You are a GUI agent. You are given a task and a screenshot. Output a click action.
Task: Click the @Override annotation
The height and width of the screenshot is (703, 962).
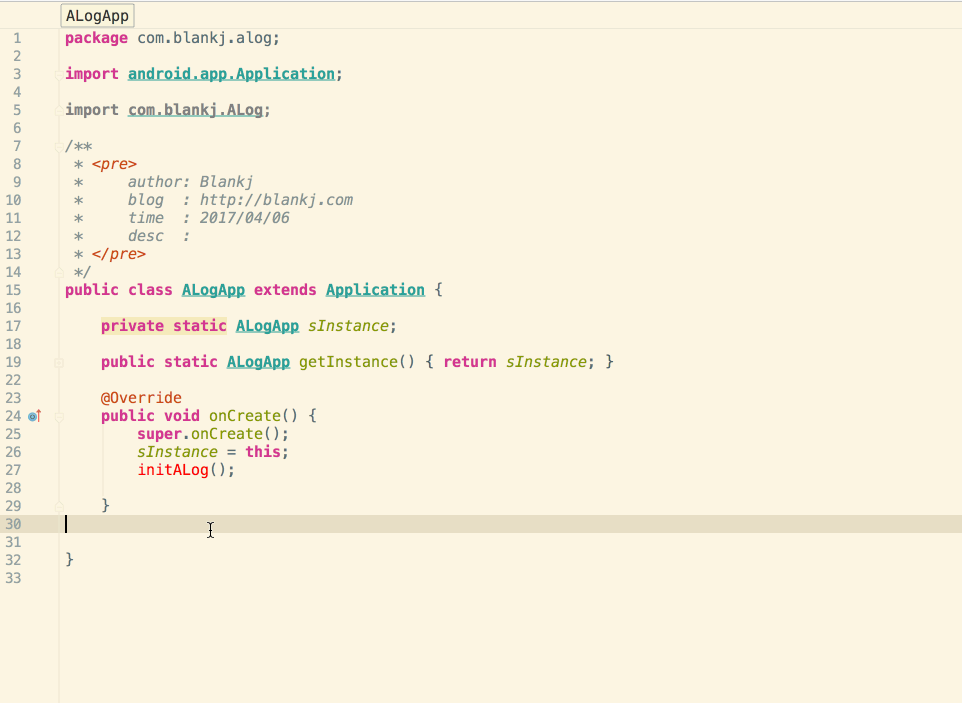(x=141, y=398)
